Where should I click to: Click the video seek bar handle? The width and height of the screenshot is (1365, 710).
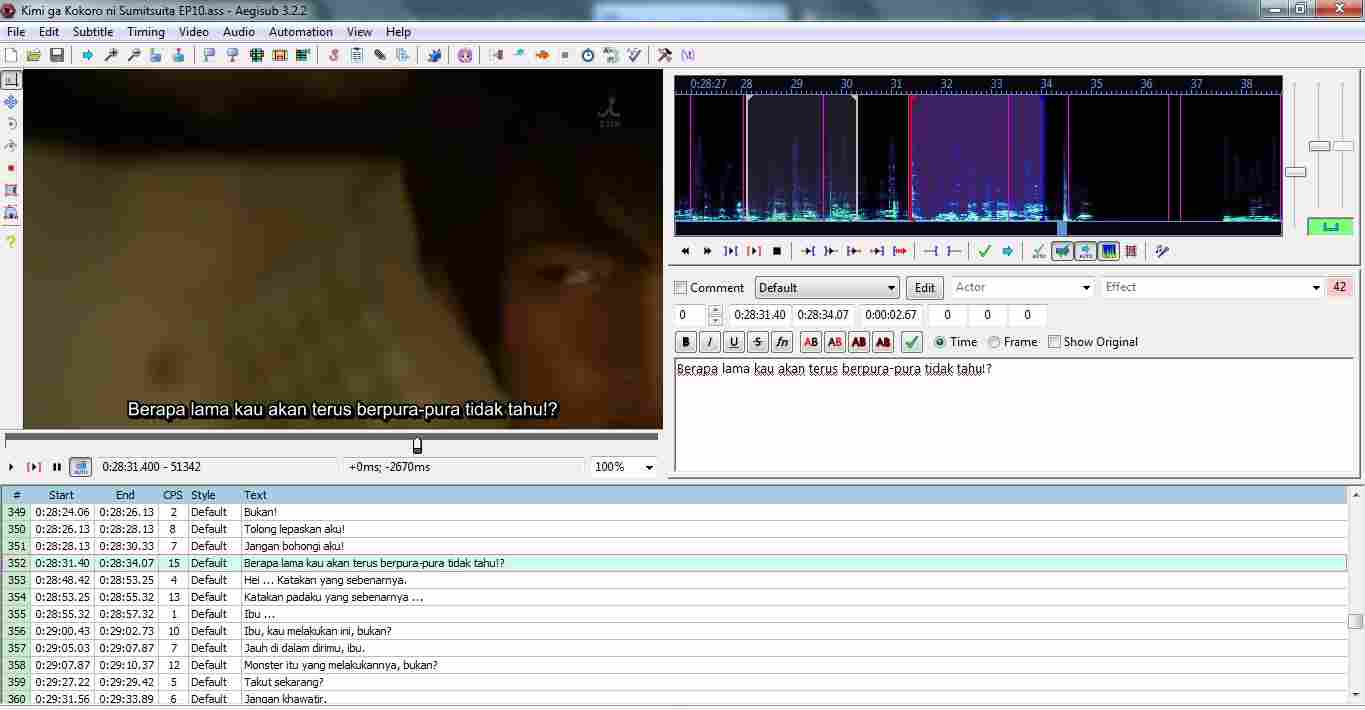(417, 445)
